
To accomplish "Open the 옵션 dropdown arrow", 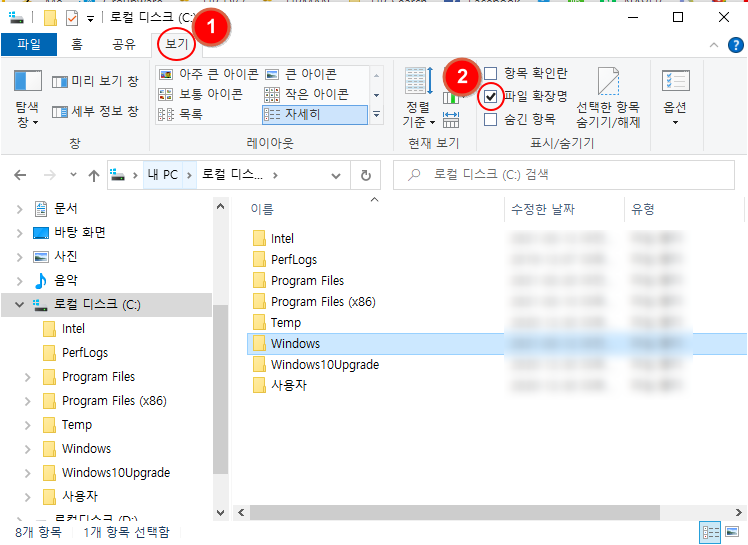I will (x=675, y=123).
